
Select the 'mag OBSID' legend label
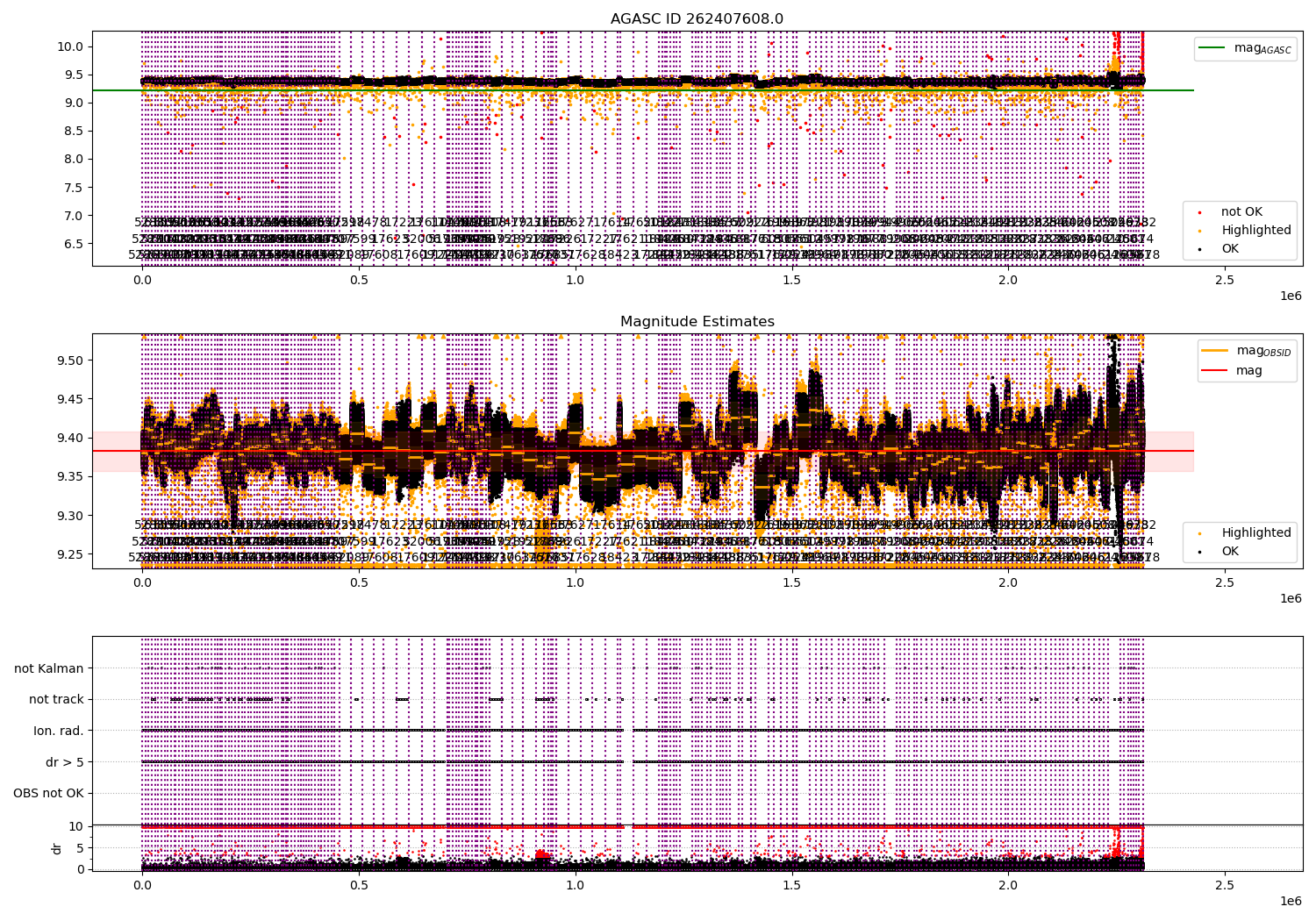[x=1264, y=351]
